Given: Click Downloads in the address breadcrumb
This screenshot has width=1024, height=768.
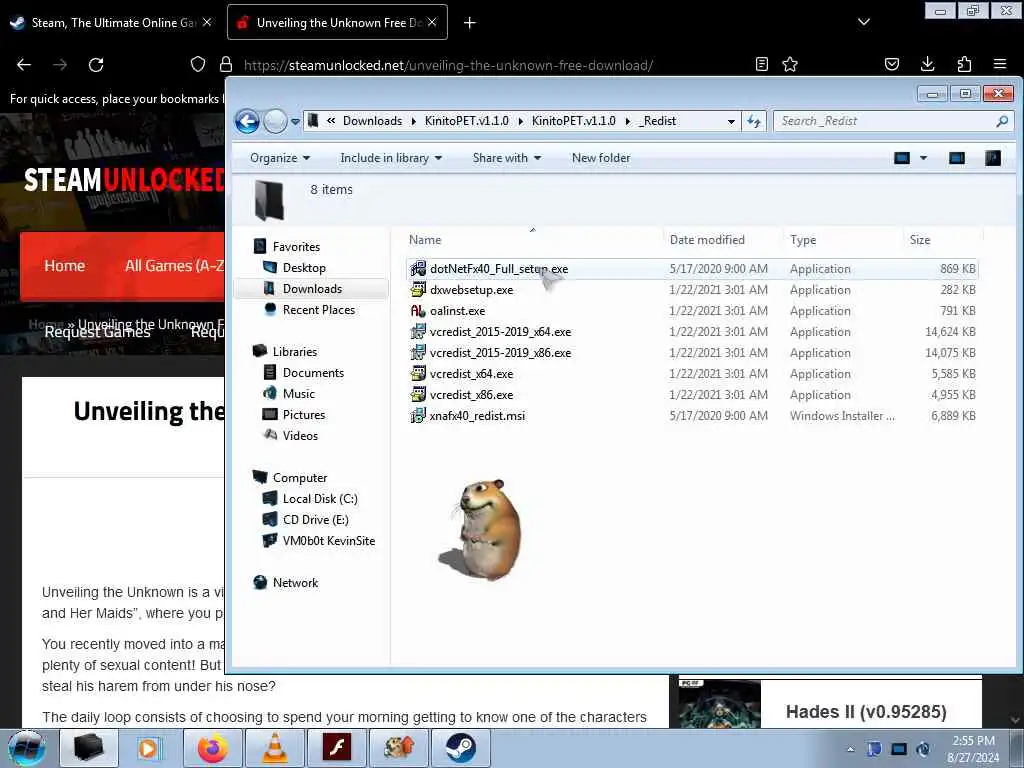Looking at the screenshot, I should (372, 121).
